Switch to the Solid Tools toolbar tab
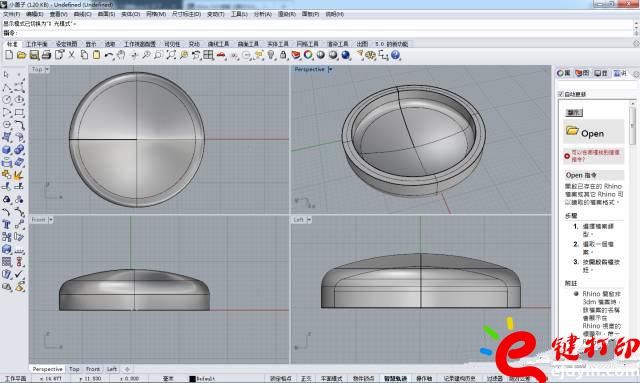 click(x=278, y=44)
